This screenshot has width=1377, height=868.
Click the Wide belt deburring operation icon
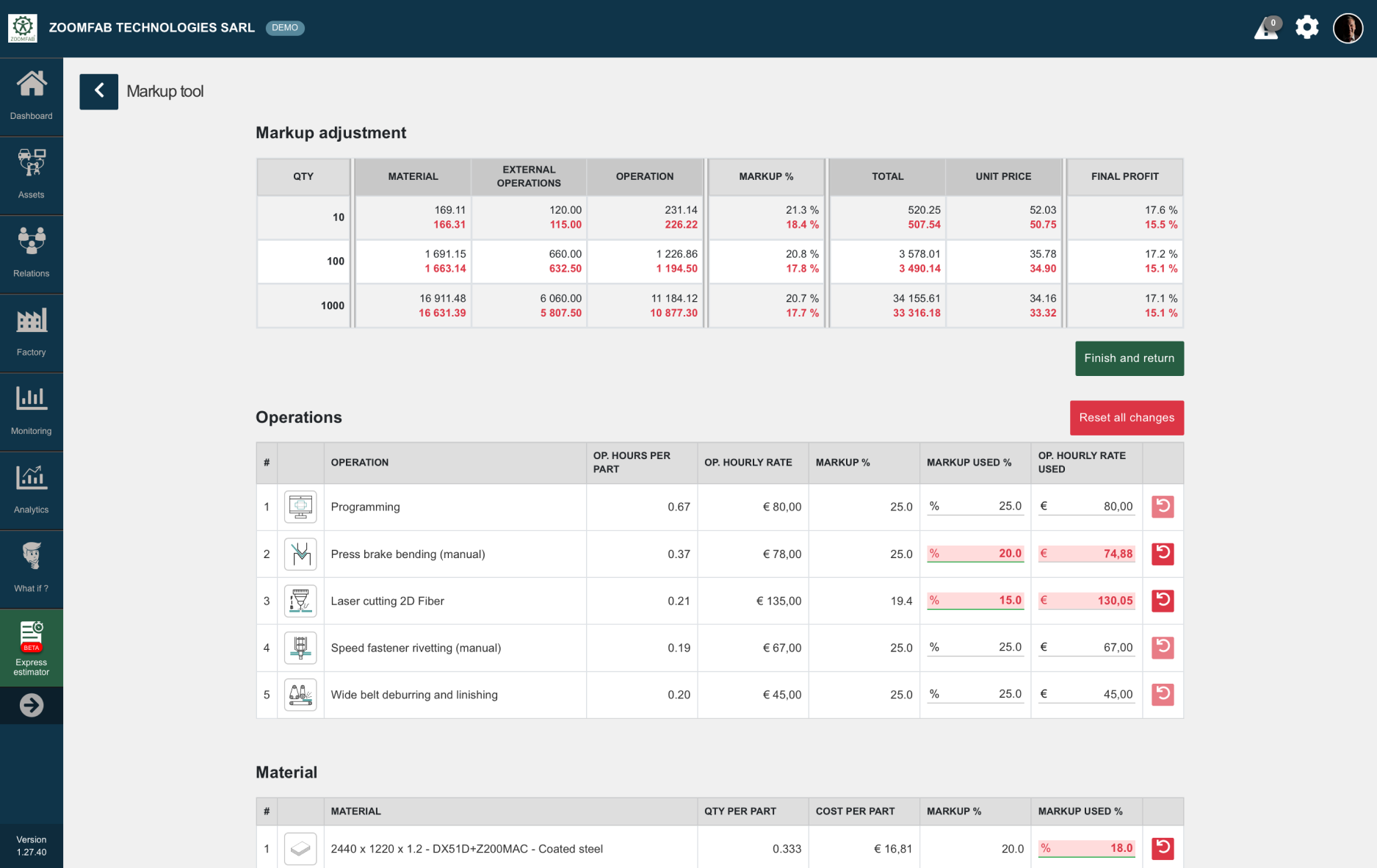click(x=300, y=695)
